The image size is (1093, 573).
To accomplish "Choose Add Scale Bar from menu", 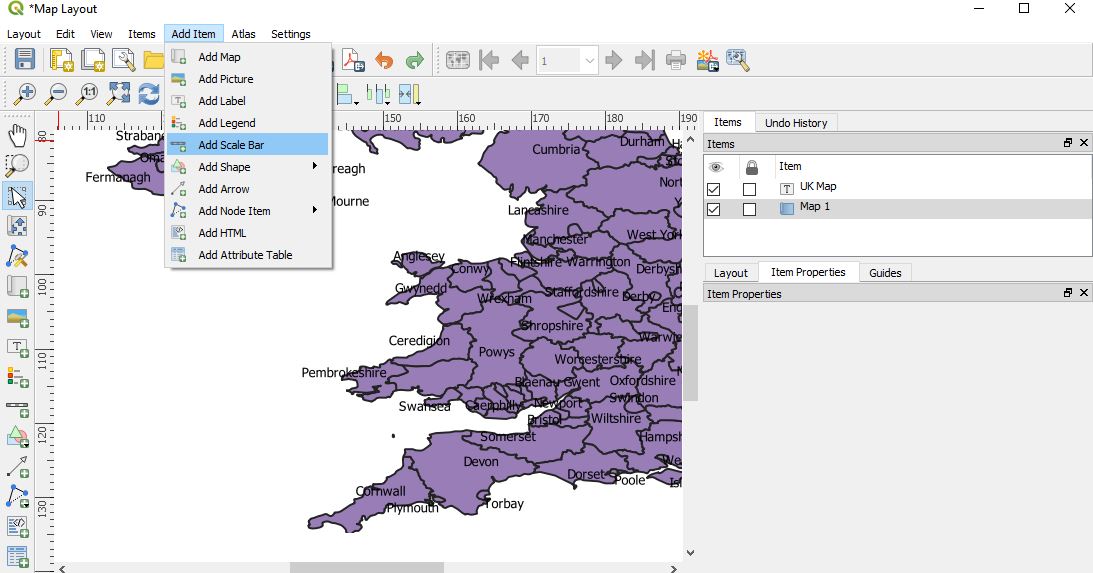I will pyautogui.click(x=231, y=145).
